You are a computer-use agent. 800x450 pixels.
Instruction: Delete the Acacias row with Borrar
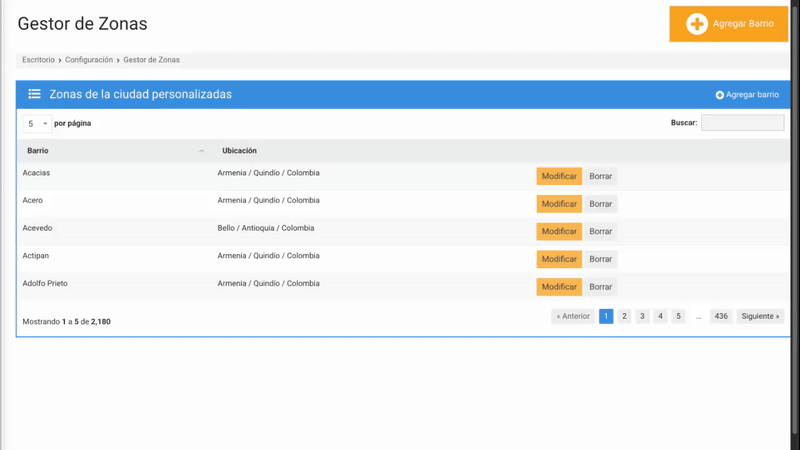(601, 176)
